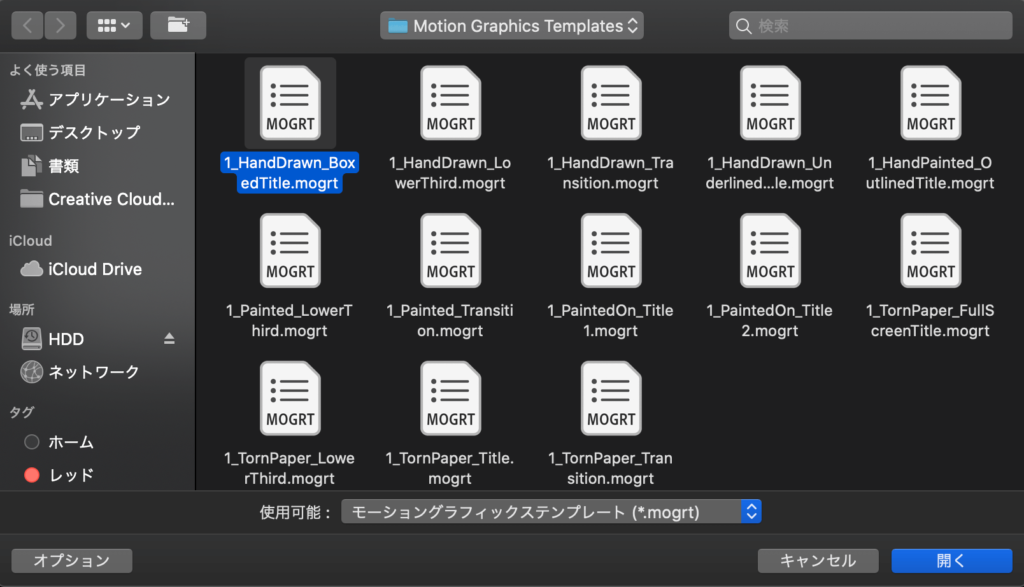Go back with the left arrow button
This screenshot has height=587, width=1024.
pos(27,25)
